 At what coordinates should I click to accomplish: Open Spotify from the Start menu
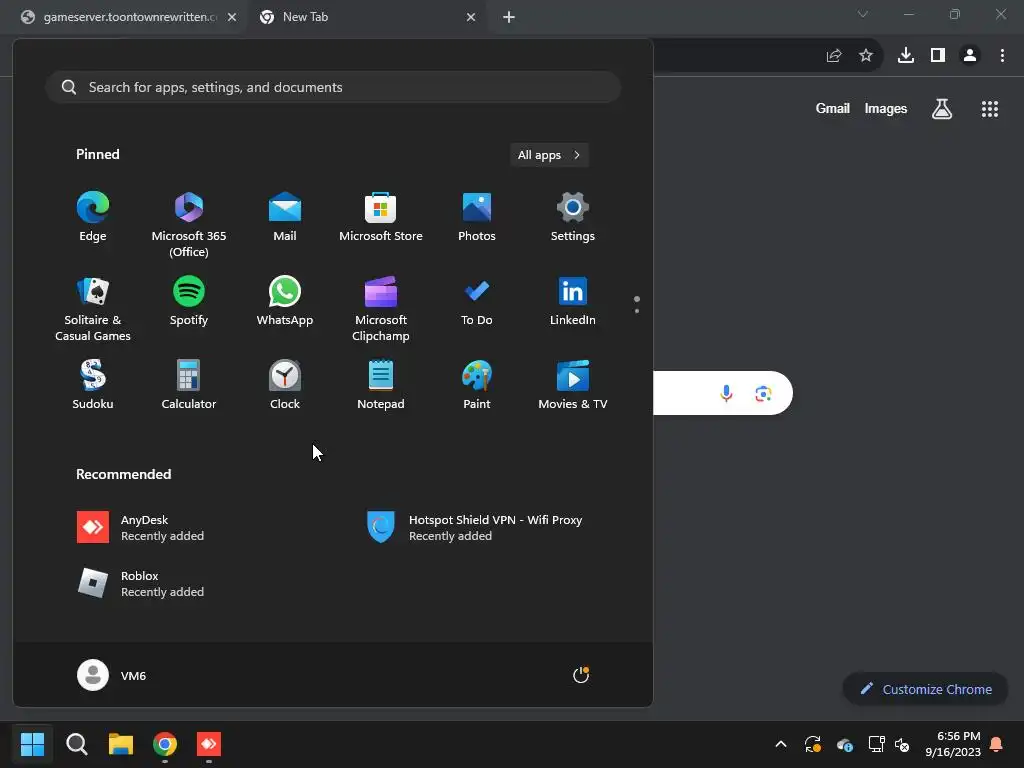[x=189, y=302]
